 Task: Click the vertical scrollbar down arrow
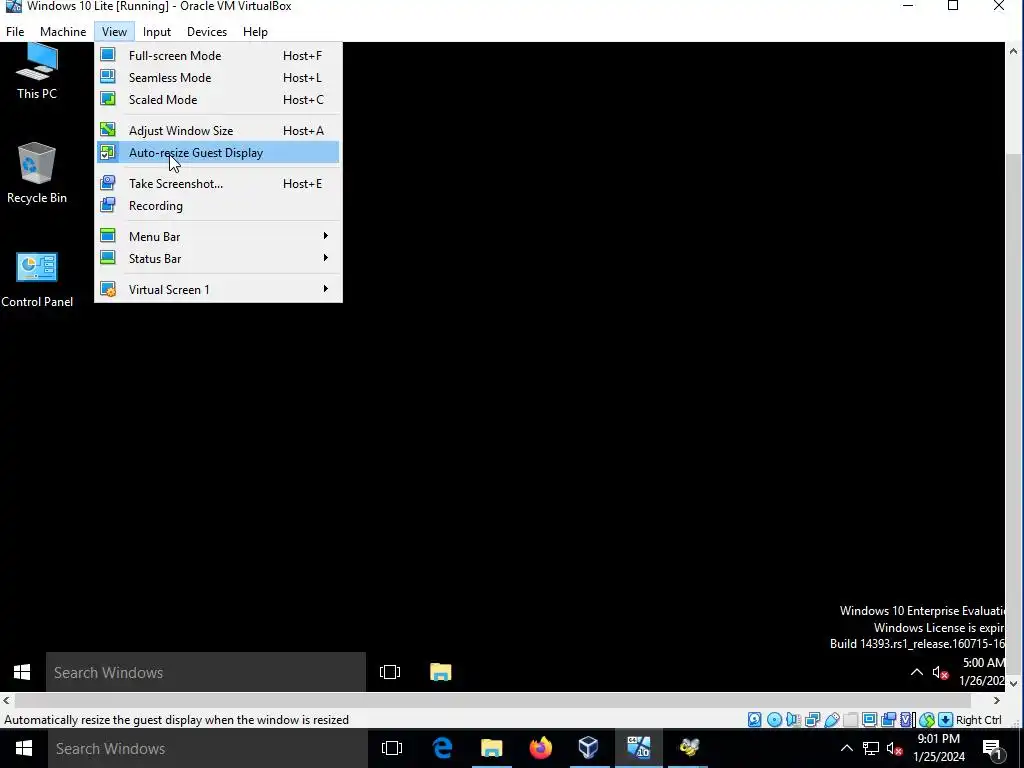tap(1014, 684)
